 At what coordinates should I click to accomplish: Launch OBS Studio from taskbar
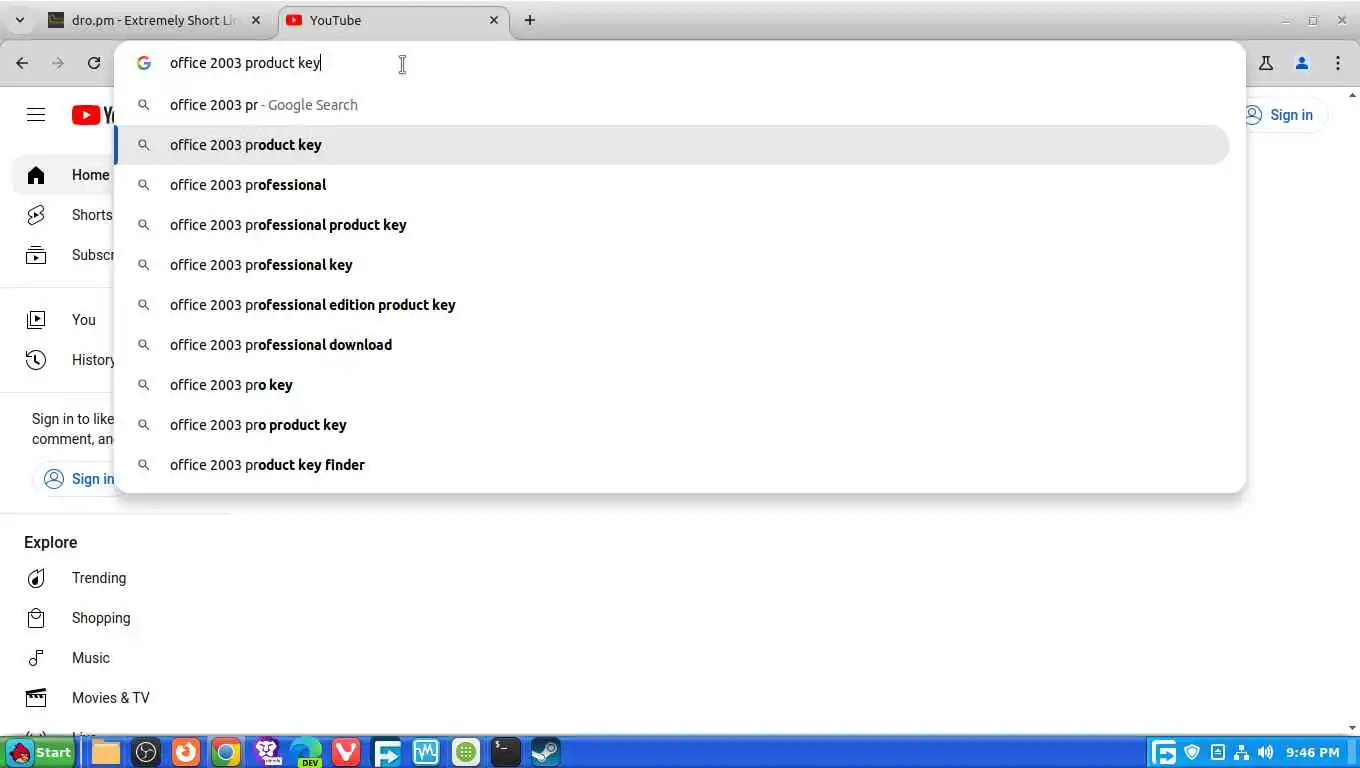tap(146, 752)
